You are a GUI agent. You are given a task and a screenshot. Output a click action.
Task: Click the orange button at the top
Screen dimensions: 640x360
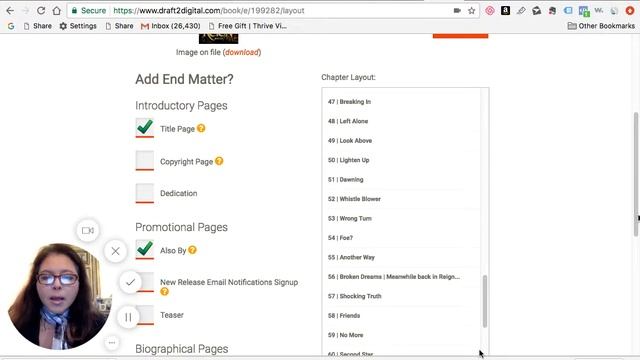(460, 36)
